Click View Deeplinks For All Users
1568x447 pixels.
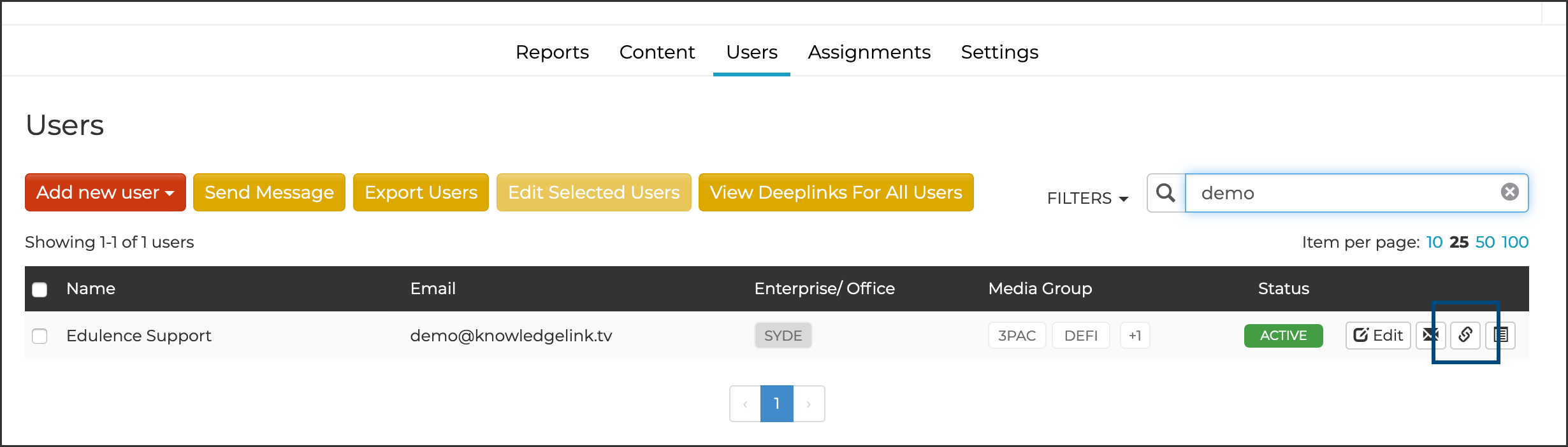(836, 192)
